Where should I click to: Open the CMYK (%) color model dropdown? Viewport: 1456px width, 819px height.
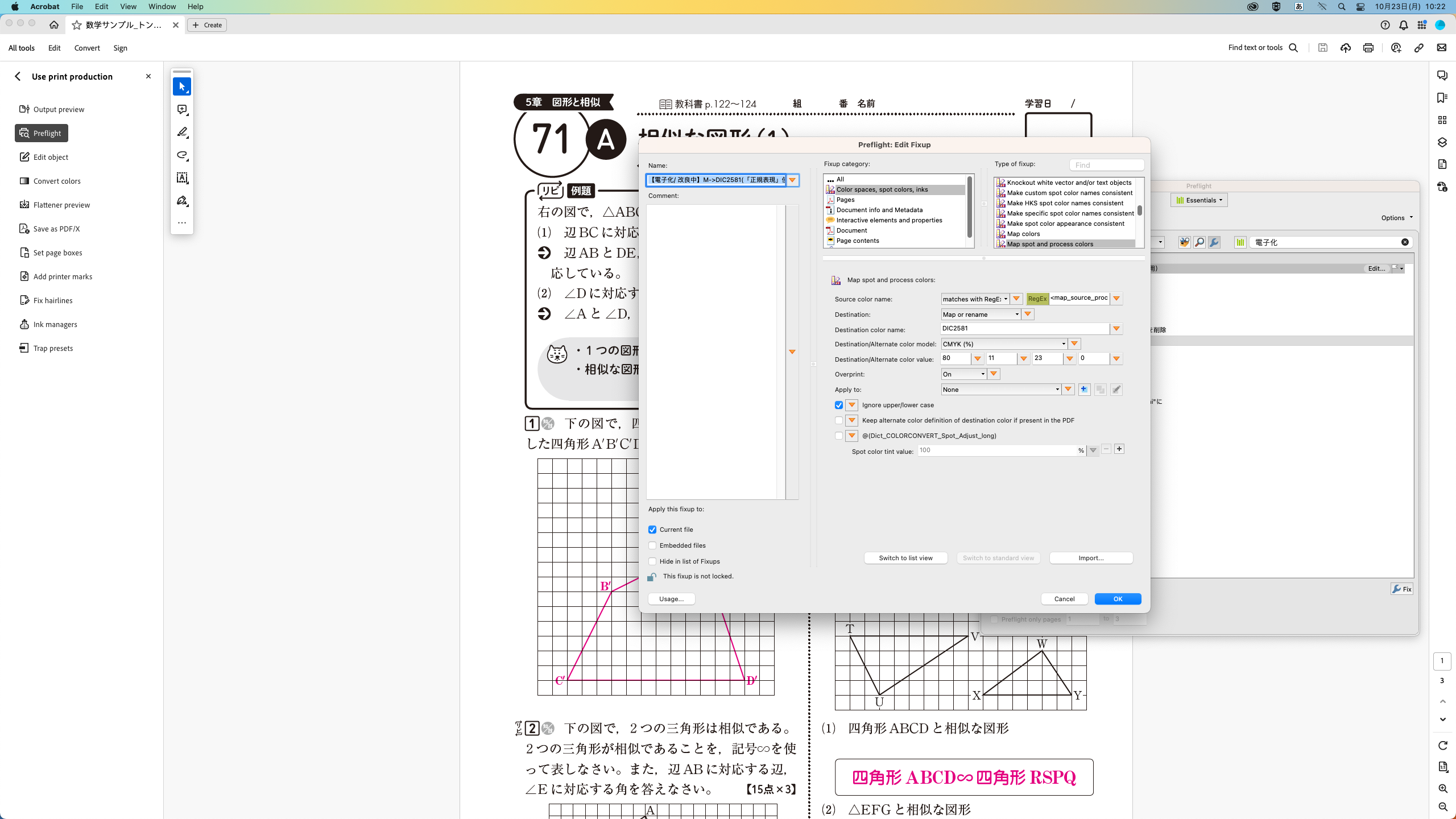coord(1004,344)
